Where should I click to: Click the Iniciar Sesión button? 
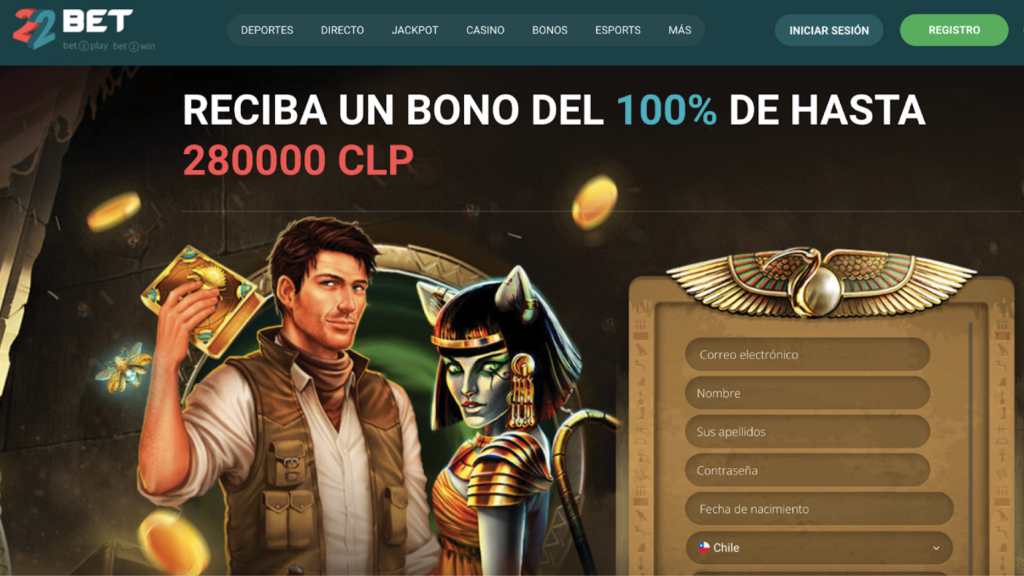point(829,30)
